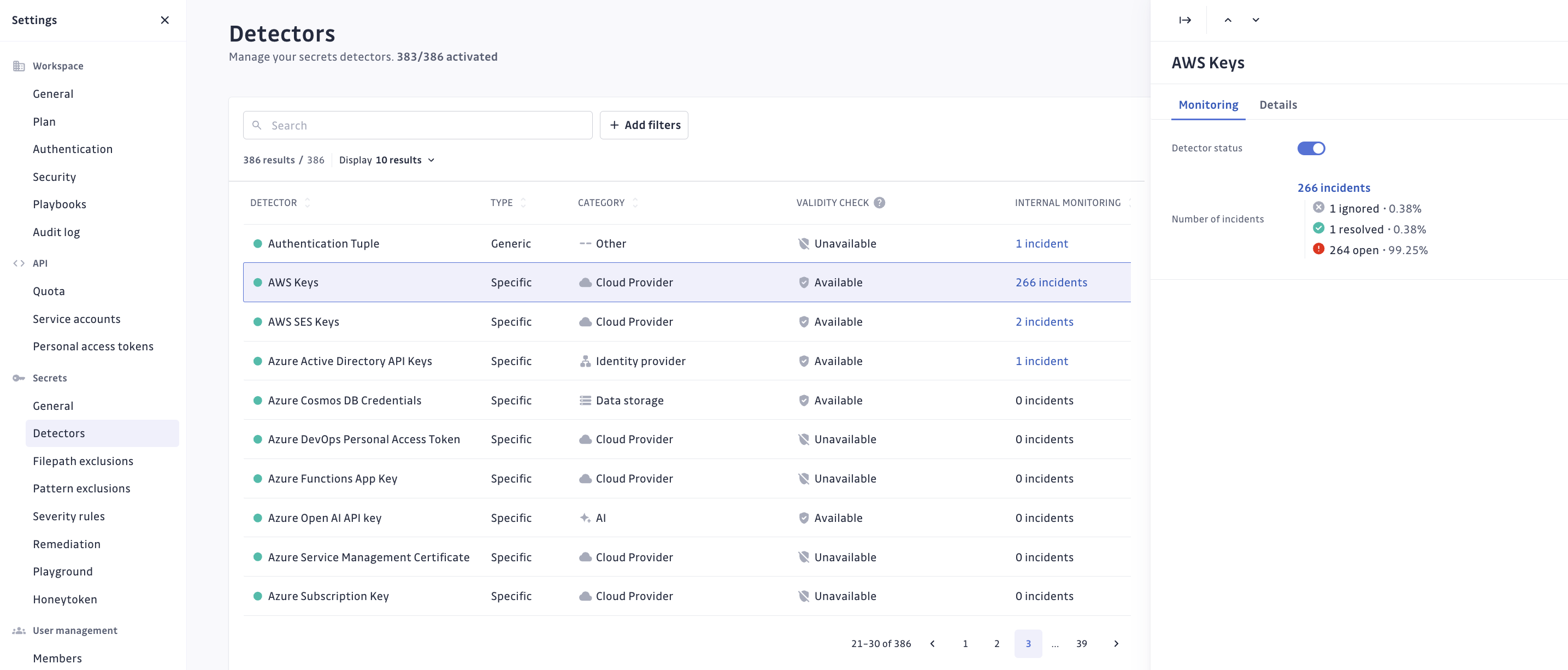
Task: Open 266 incidents link in AWS Keys row
Action: 1051,283
